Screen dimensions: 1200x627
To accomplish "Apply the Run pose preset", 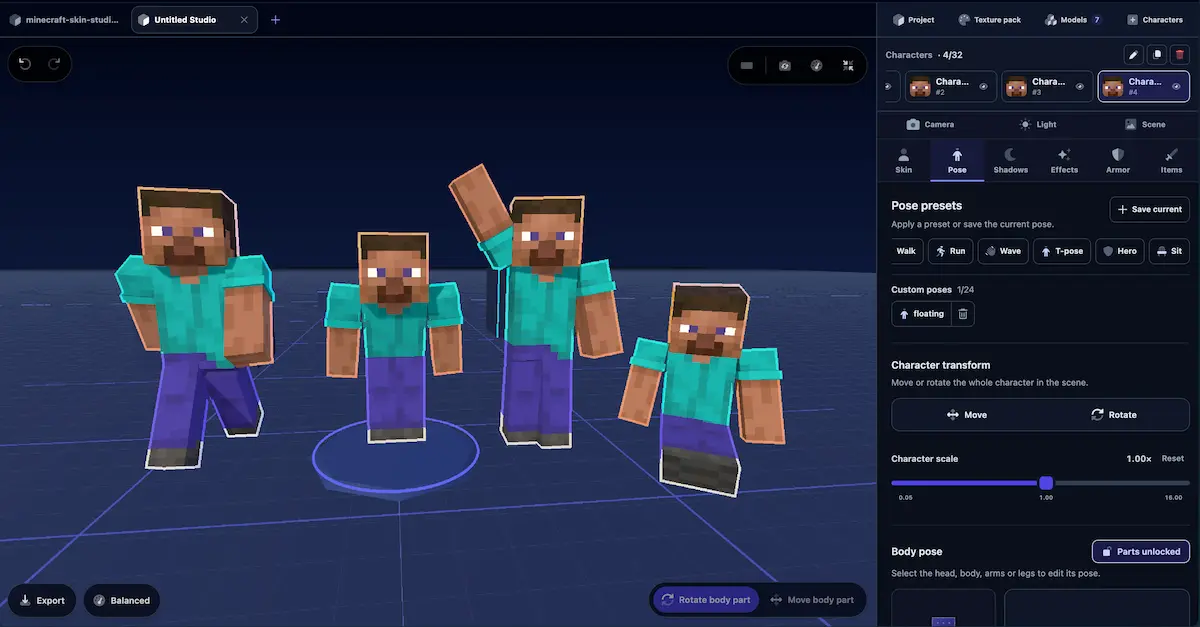I will pyautogui.click(x=950, y=251).
